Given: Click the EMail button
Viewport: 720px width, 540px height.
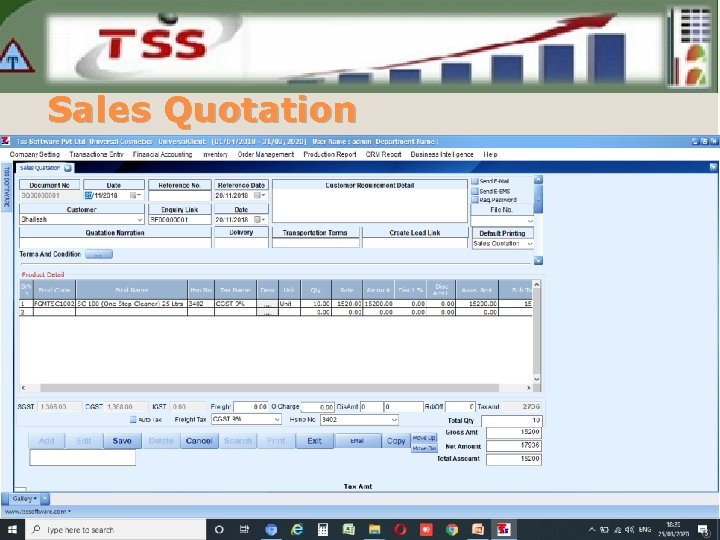Looking at the screenshot, I should pyautogui.click(x=357, y=441).
